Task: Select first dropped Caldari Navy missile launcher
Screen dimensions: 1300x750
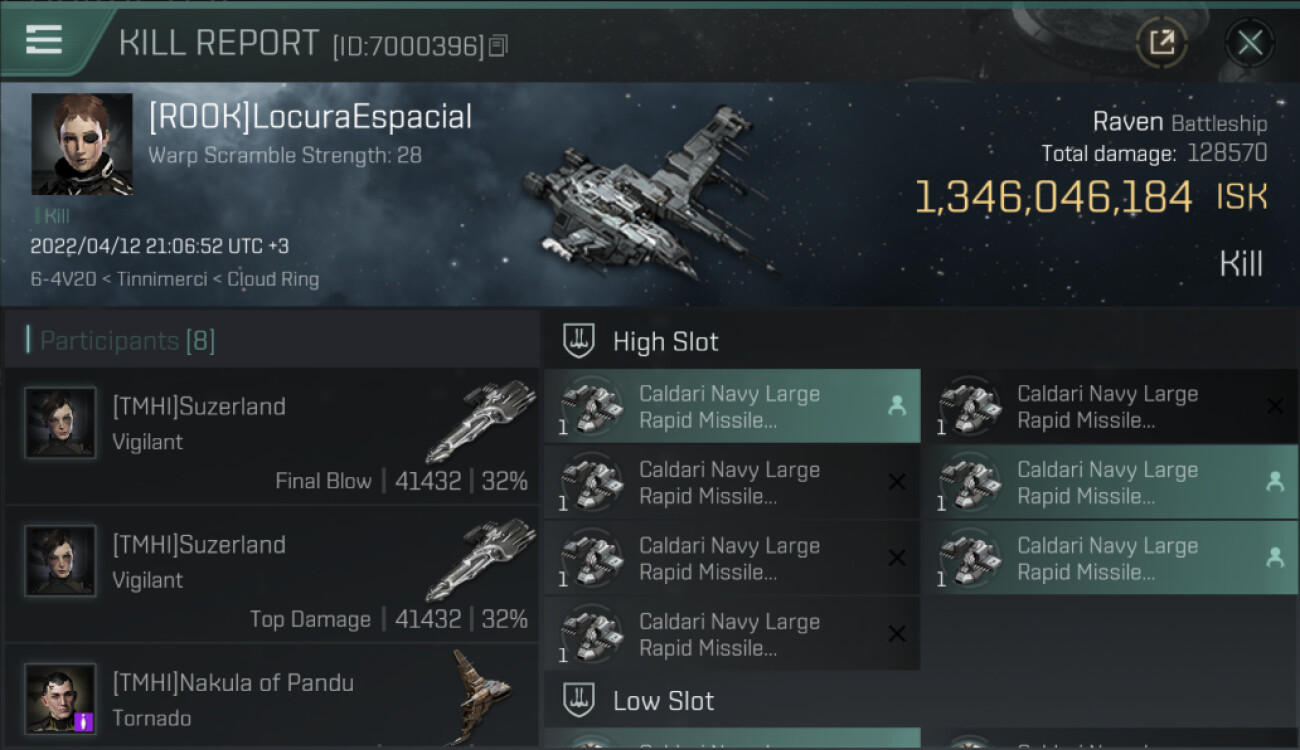Action: coord(732,406)
